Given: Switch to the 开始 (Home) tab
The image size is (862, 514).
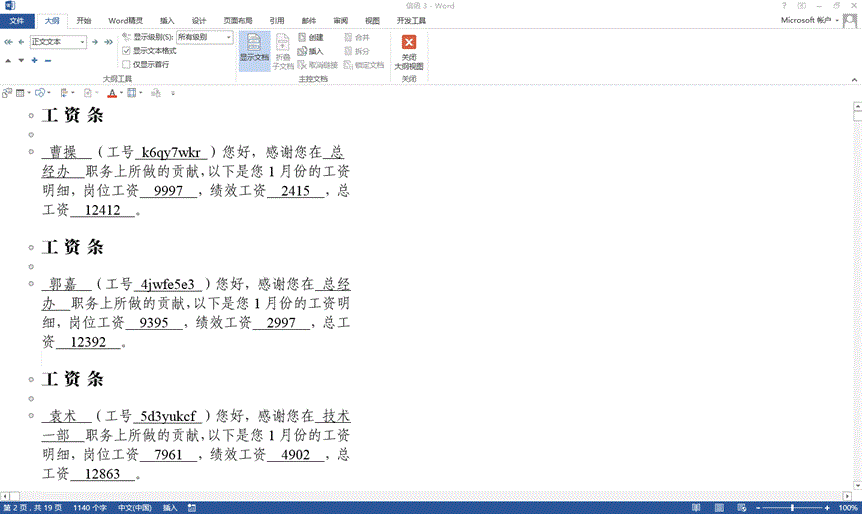Looking at the screenshot, I should pos(84,20).
